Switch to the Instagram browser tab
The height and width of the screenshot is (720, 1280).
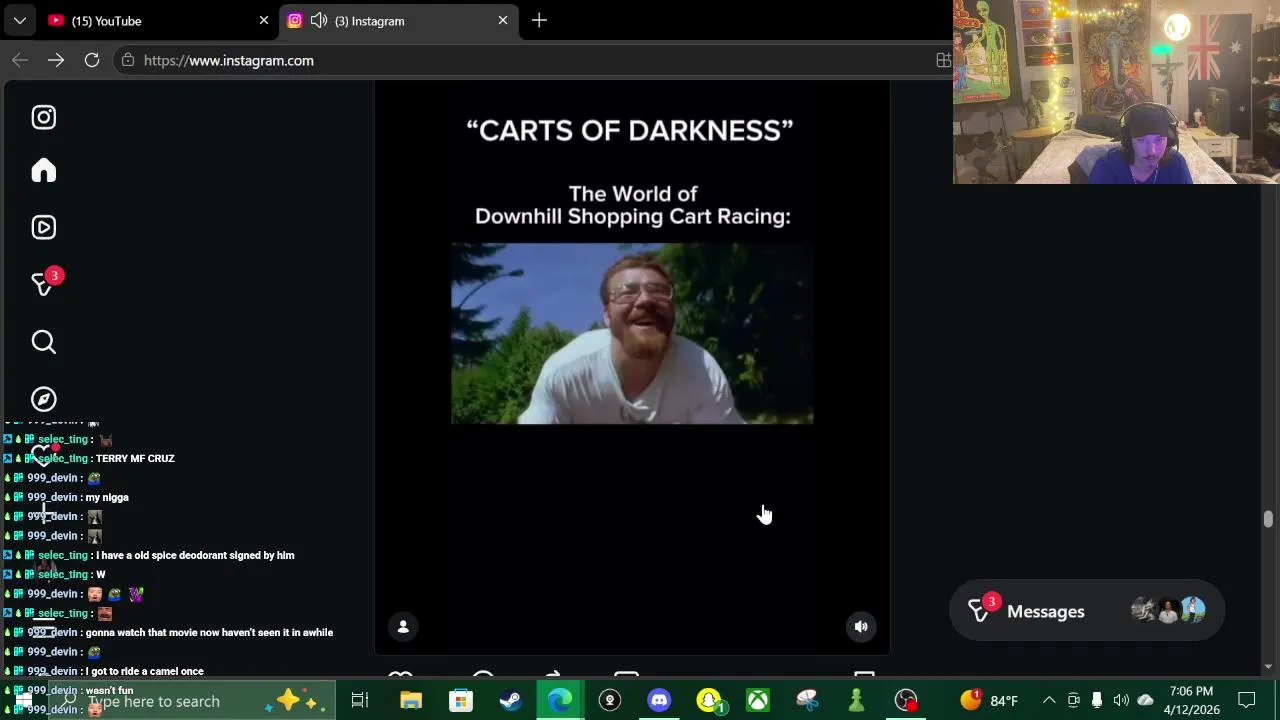pos(398,20)
